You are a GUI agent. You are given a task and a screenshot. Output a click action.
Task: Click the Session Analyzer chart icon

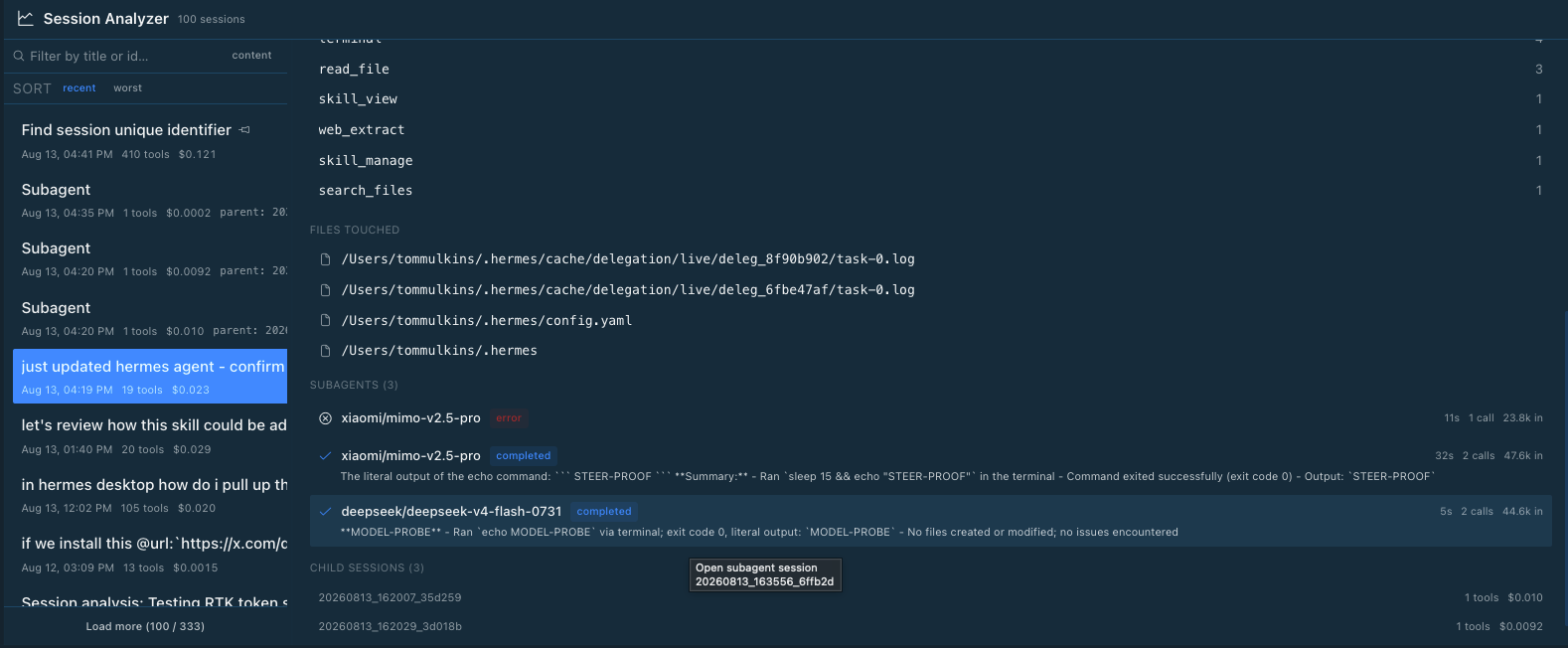pyautogui.click(x=26, y=19)
